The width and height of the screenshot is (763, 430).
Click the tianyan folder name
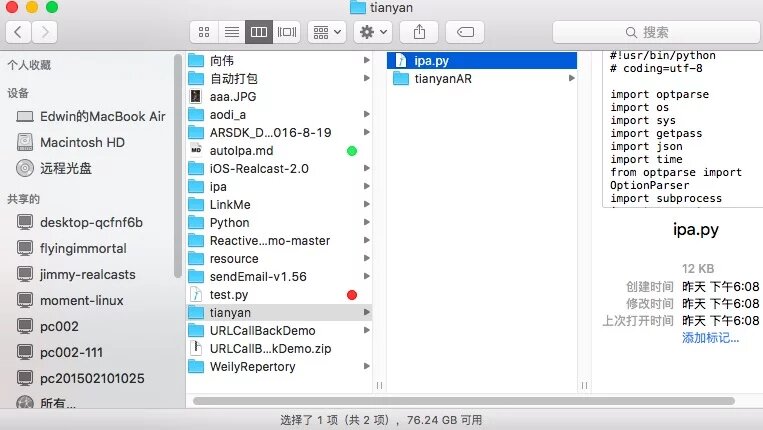pyautogui.click(x=230, y=312)
